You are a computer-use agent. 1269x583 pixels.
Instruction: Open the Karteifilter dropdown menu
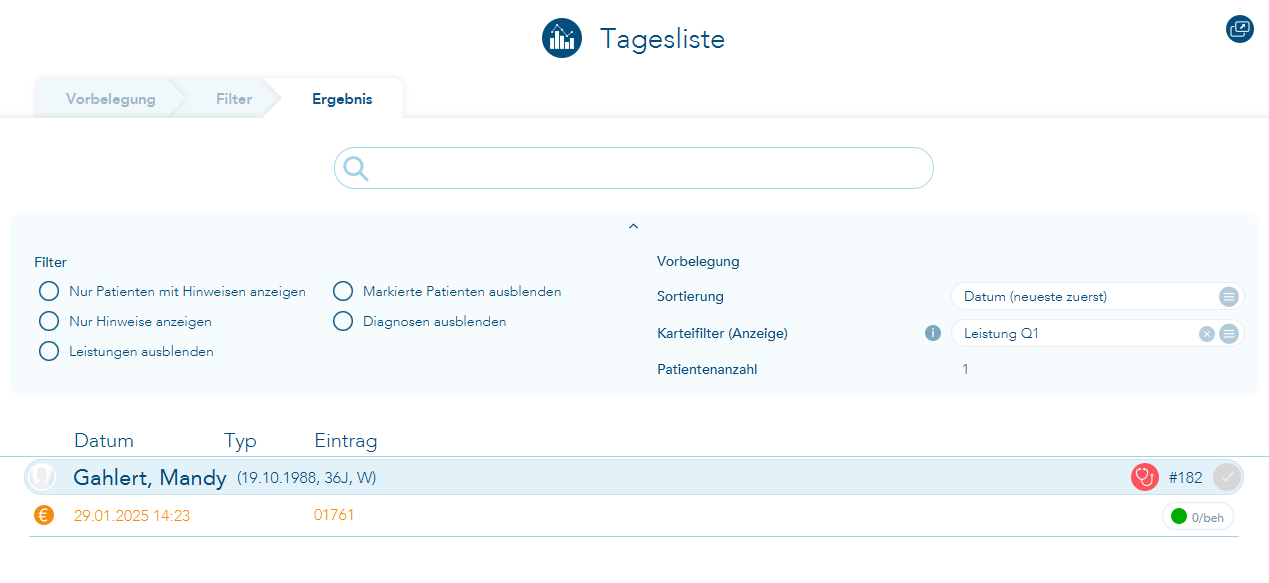pyautogui.click(x=1229, y=334)
